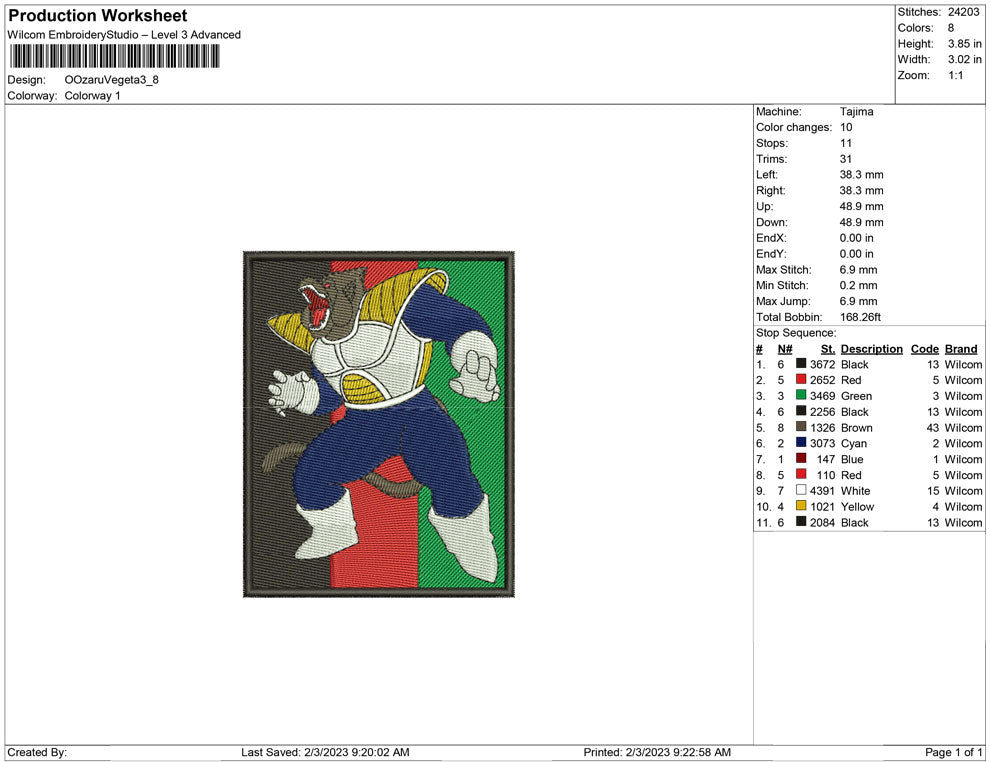Click the 'Stop Sequence:' heading

[796, 333]
